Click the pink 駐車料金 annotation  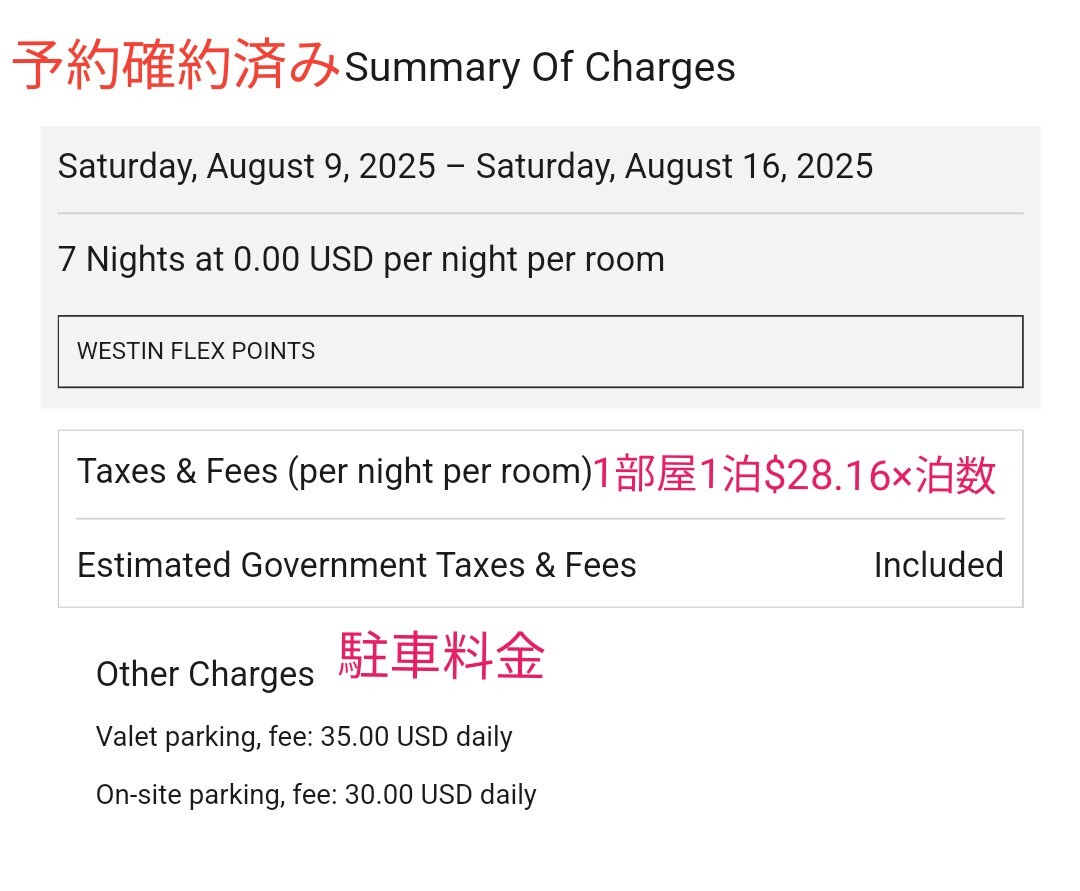tap(442, 656)
